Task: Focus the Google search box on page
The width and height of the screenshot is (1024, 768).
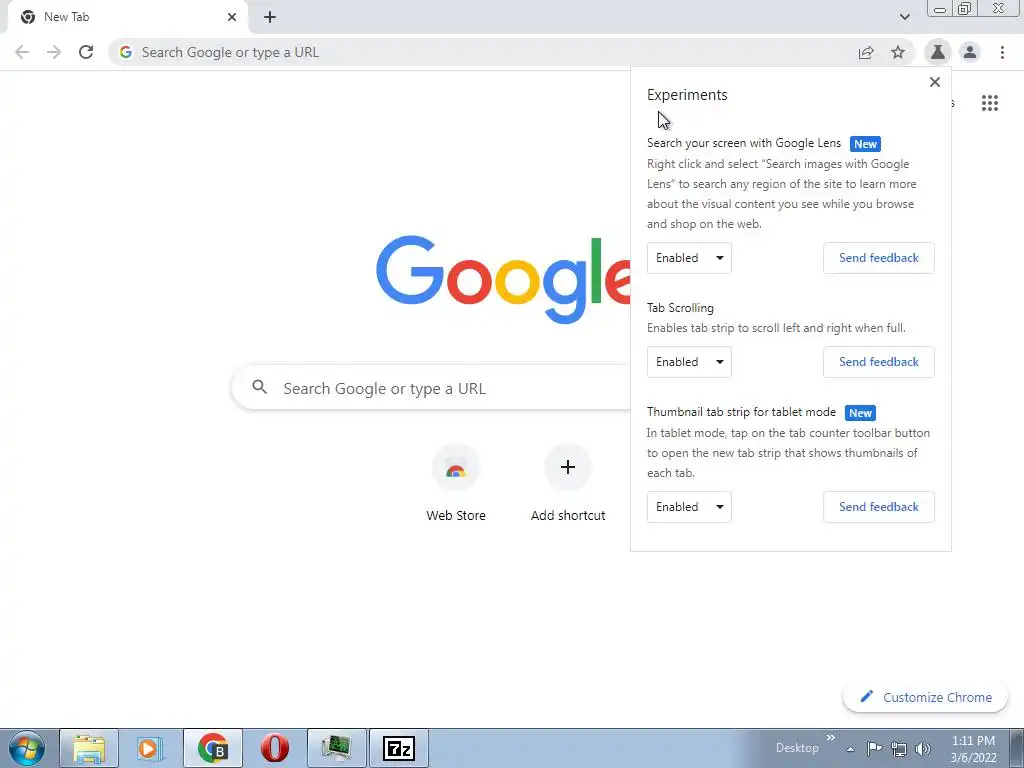Action: tap(431, 388)
